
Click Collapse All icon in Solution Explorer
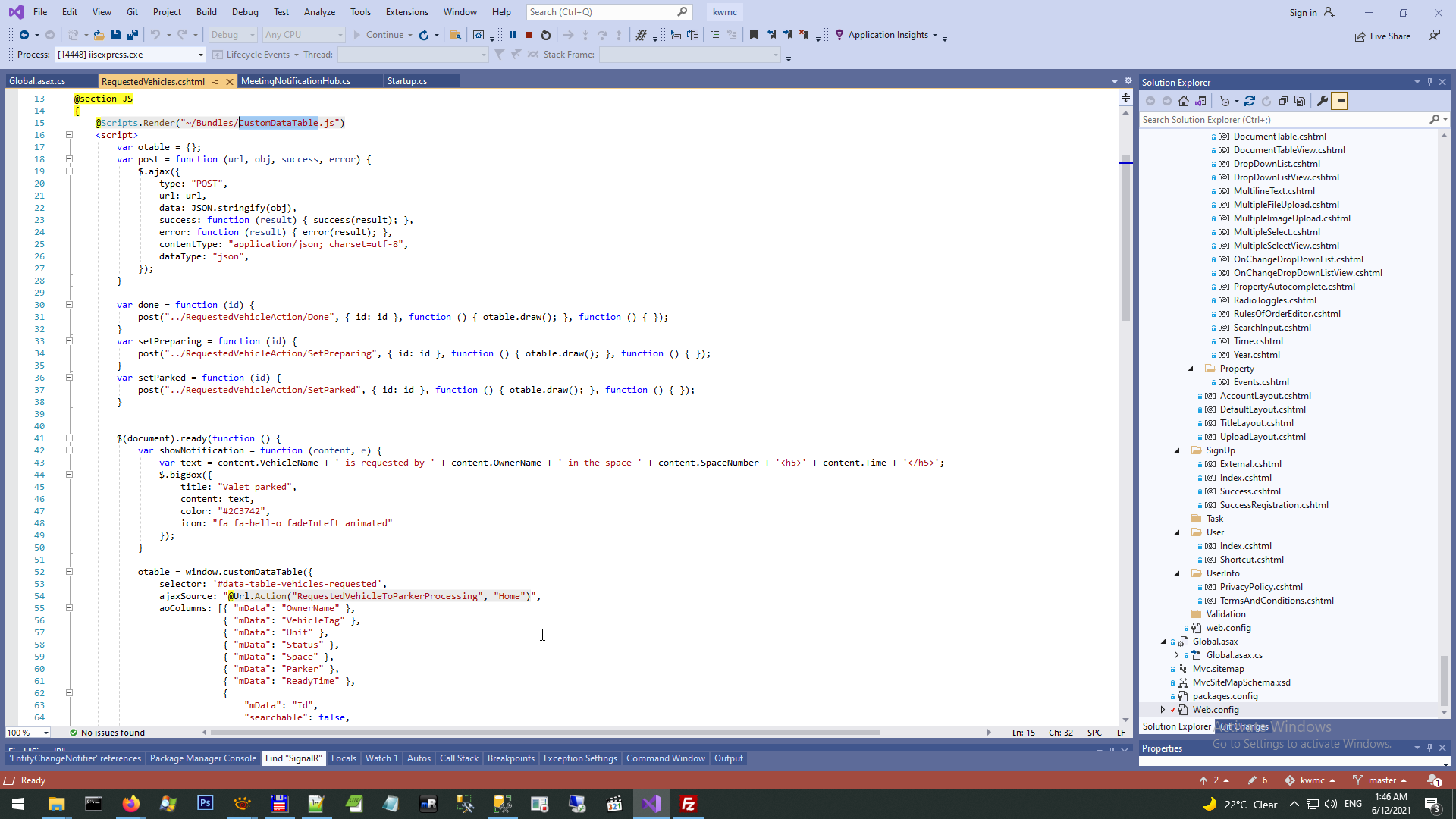tap(1283, 101)
